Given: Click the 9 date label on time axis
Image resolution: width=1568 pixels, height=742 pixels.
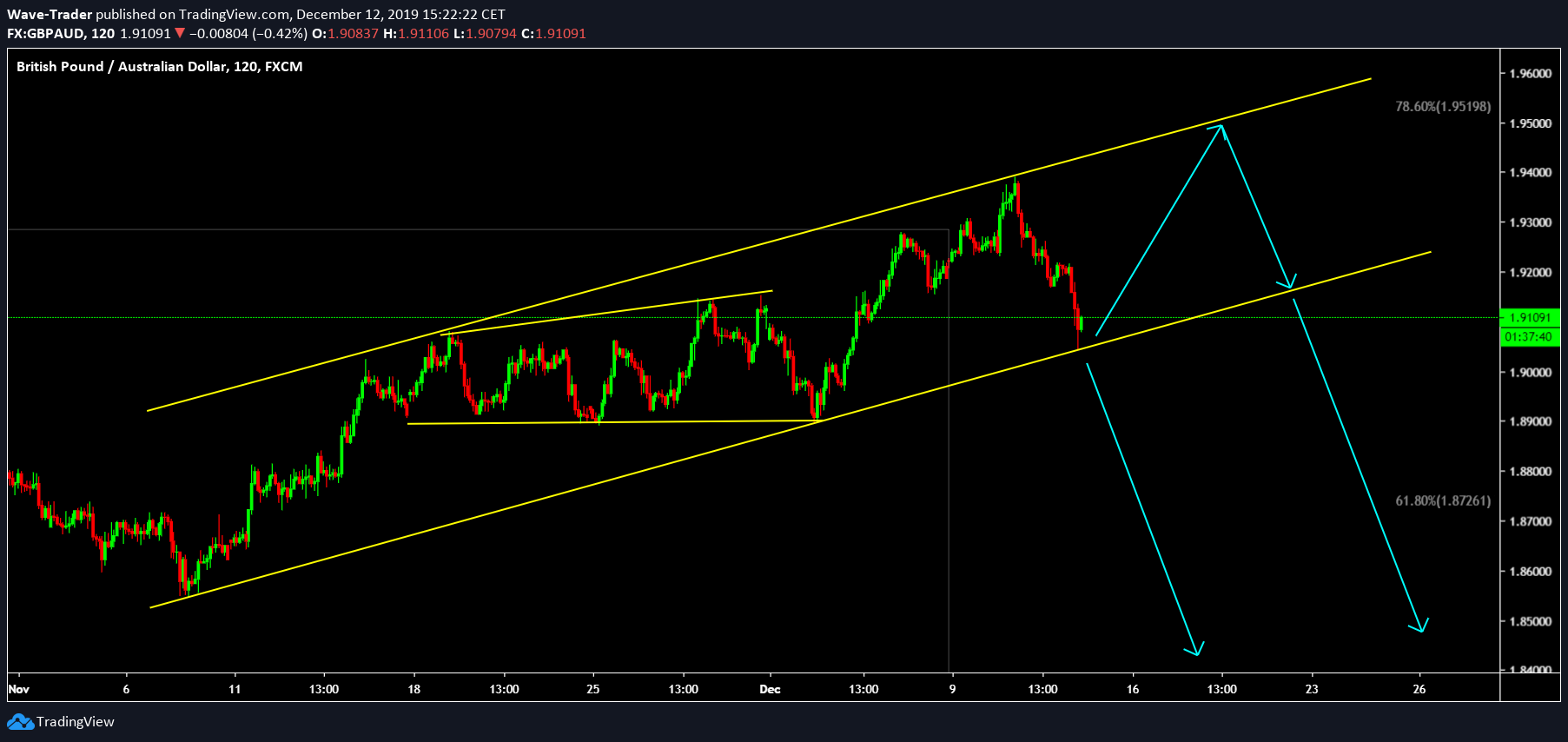Looking at the screenshot, I should 952,689.
